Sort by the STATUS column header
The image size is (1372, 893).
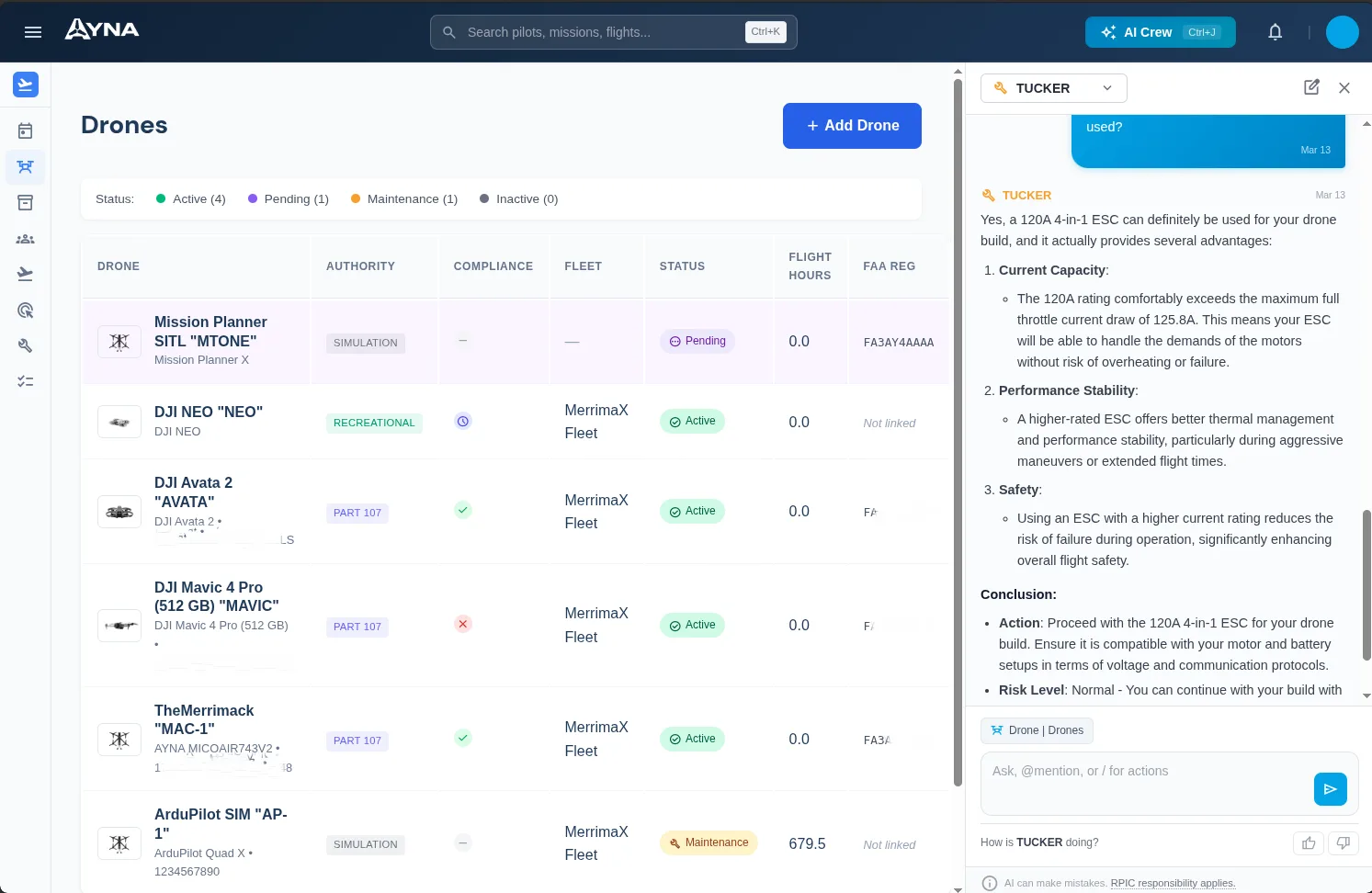point(682,266)
